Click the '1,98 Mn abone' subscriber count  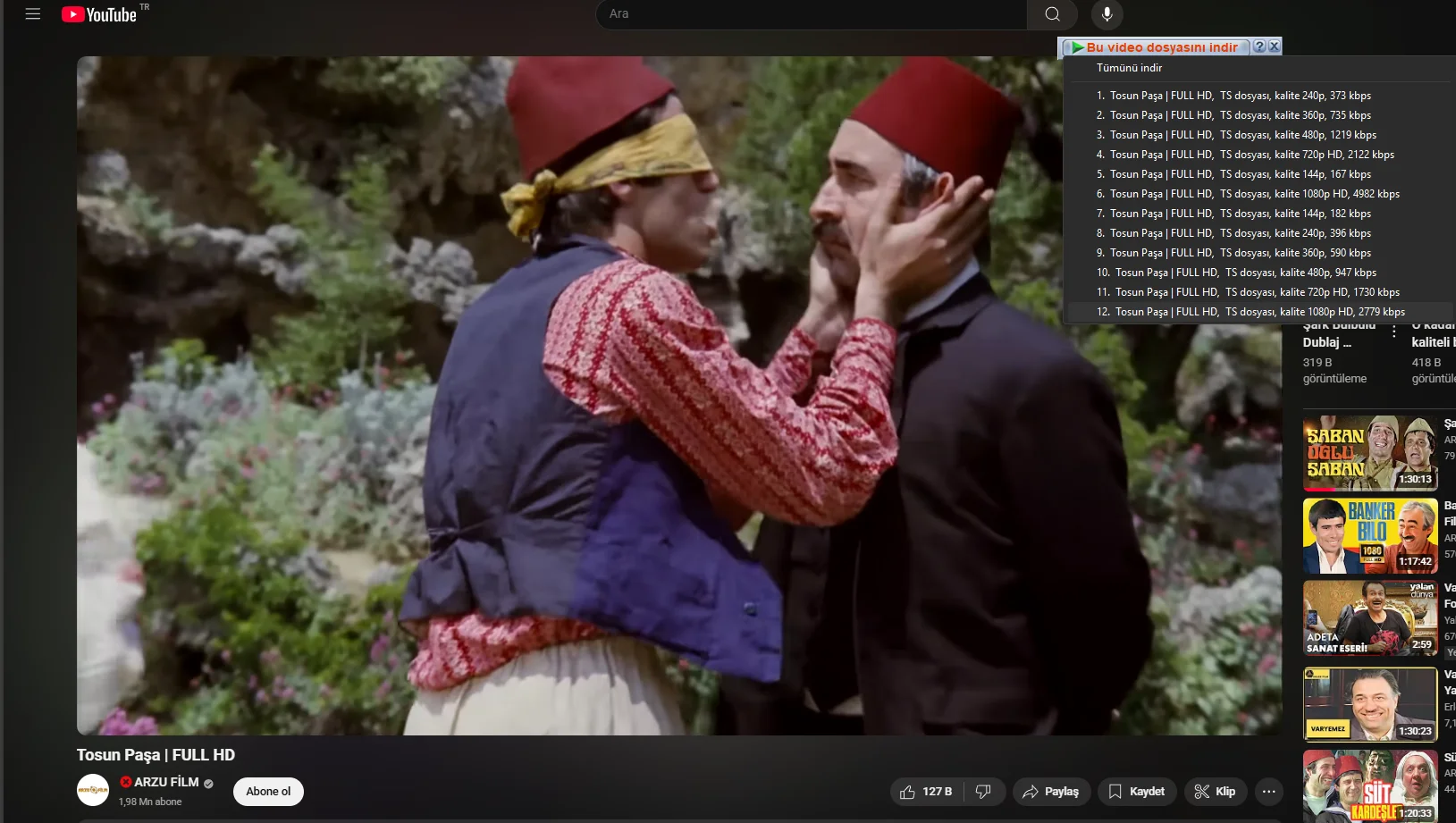point(150,802)
